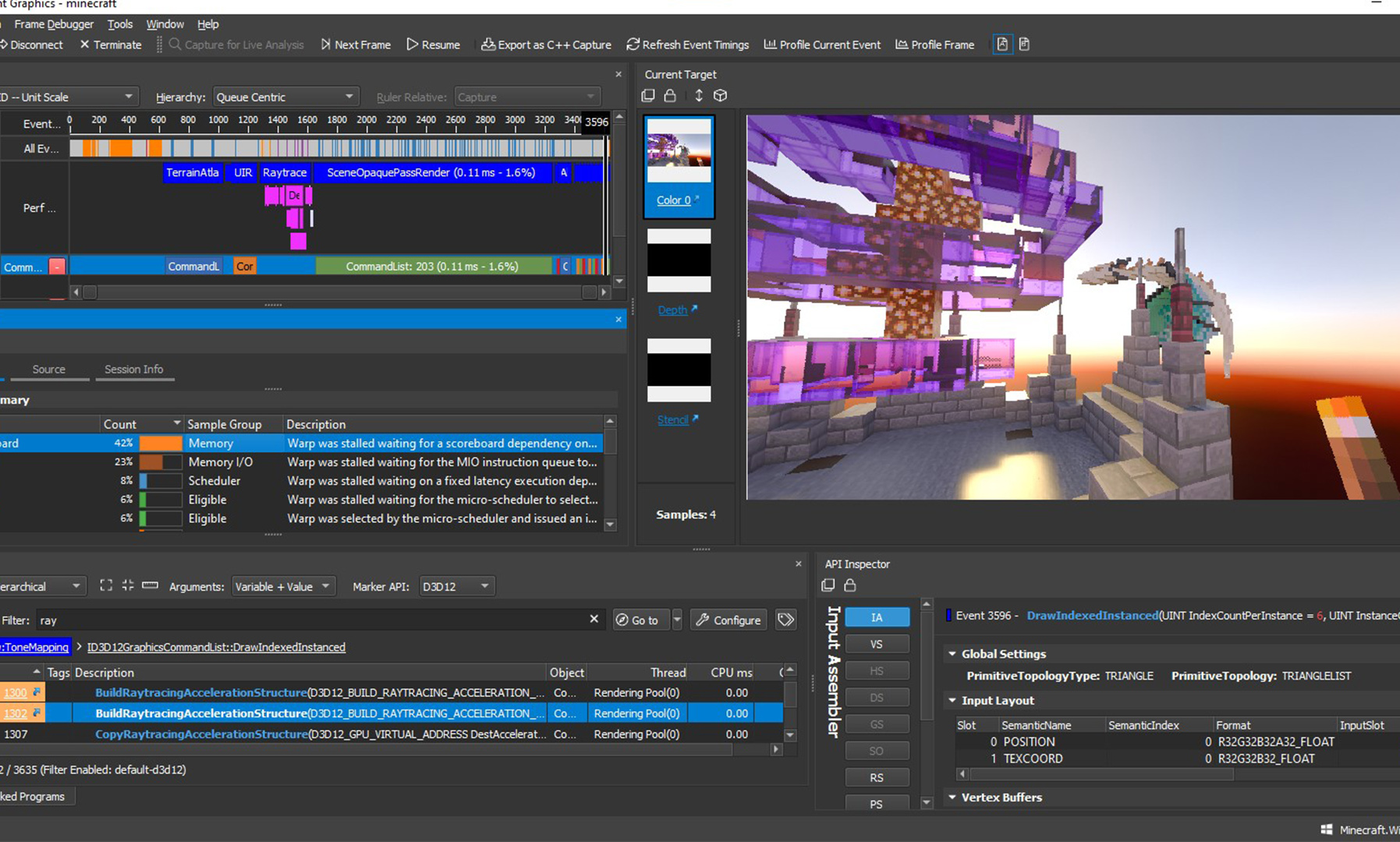Collapse all events icon in toolbar
This screenshot has width=1400, height=842.
coord(128,586)
